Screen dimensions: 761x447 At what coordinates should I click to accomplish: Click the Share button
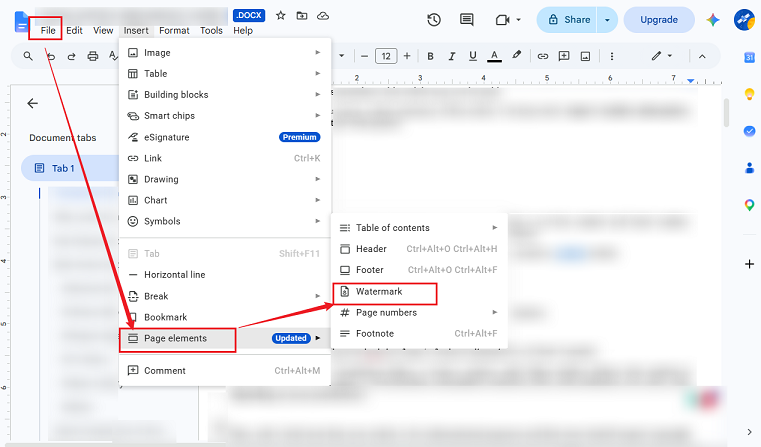(x=568, y=20)
